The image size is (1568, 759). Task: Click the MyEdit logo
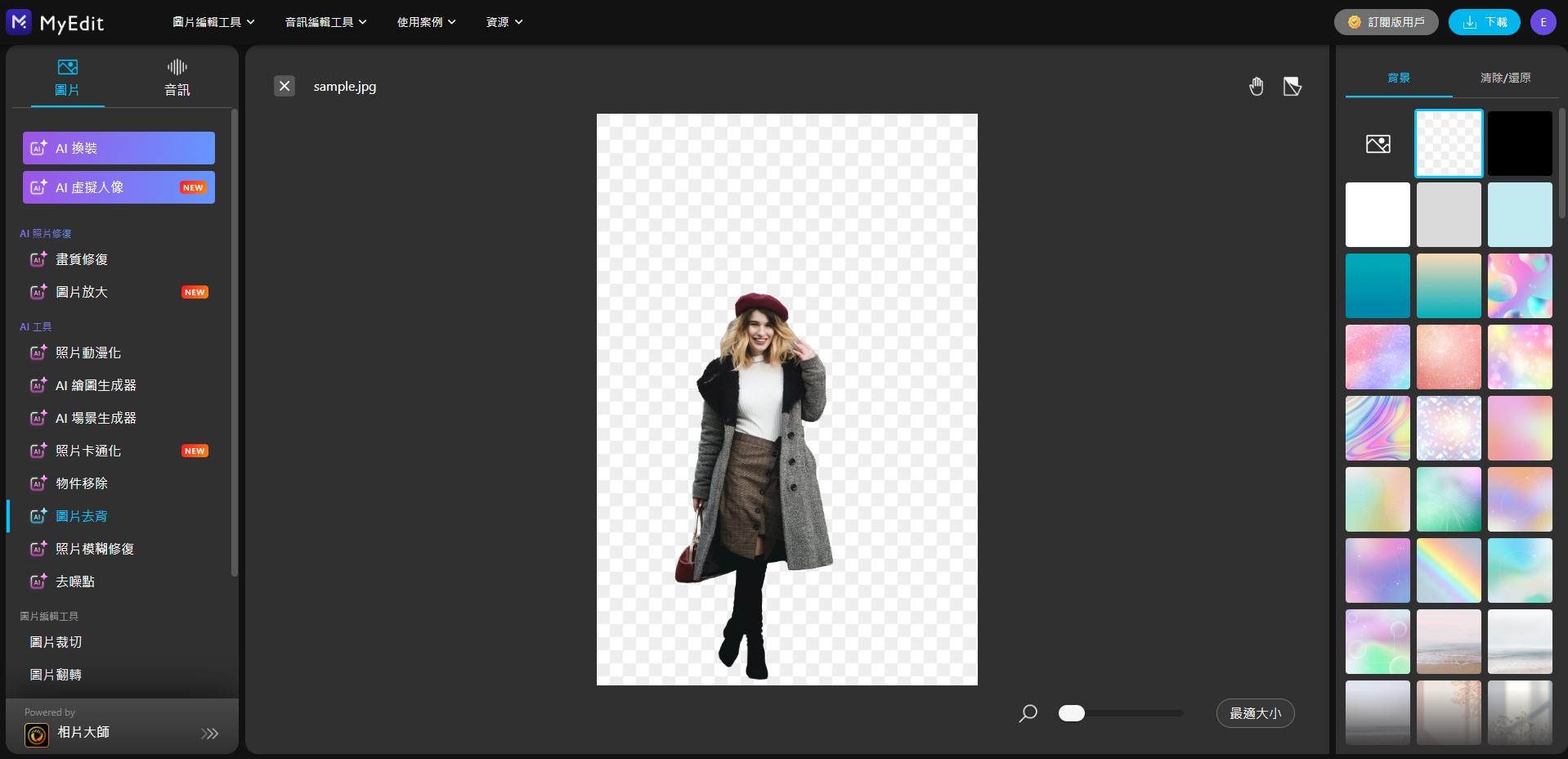coord(56,22)
